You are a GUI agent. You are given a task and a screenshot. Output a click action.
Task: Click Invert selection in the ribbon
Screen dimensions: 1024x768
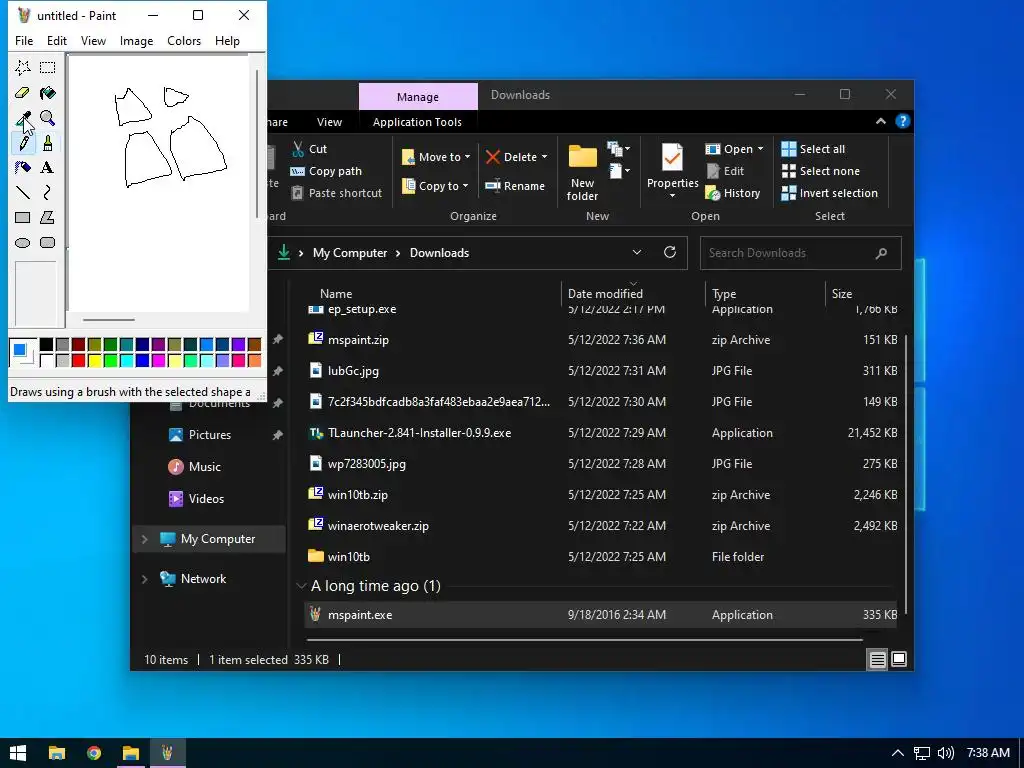pyautogui.click(x=830, y=193)
